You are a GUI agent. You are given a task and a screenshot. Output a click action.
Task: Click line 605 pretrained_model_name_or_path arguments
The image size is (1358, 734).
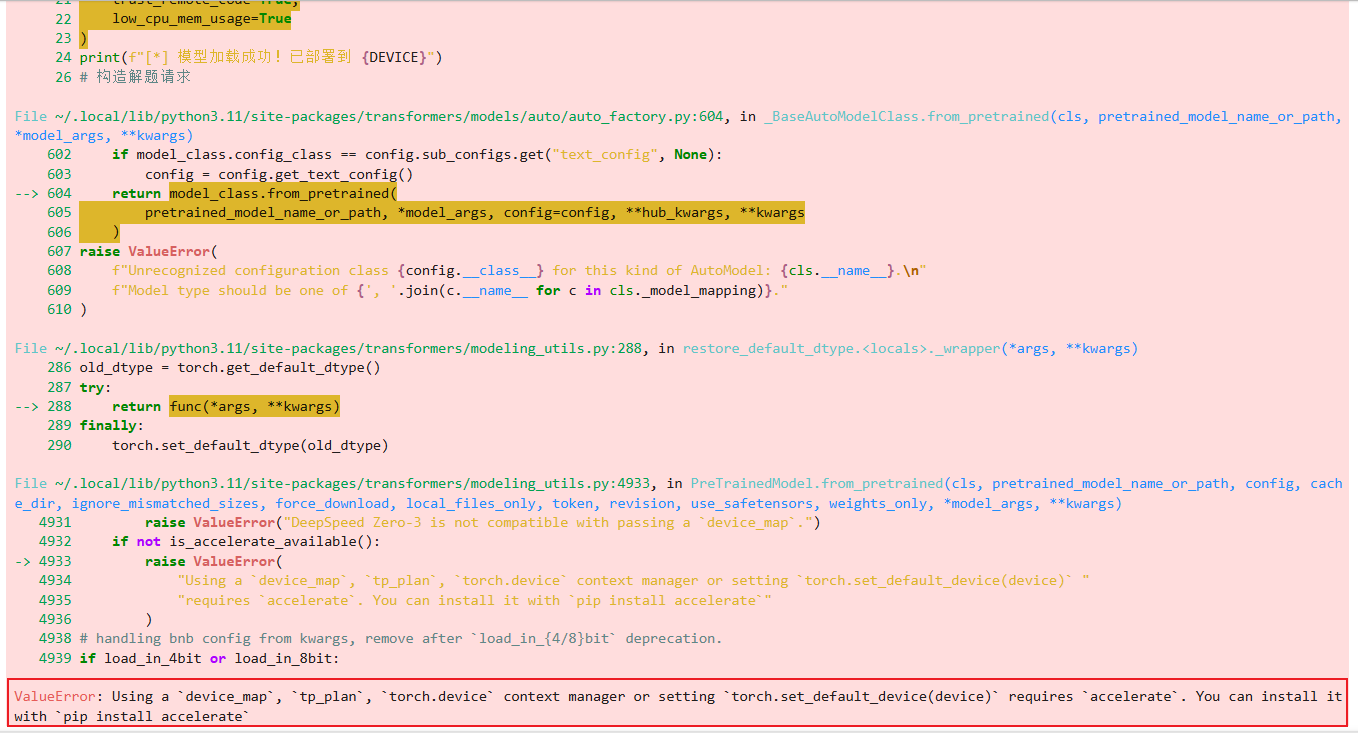pyautogui.click(x=474, y=212)
